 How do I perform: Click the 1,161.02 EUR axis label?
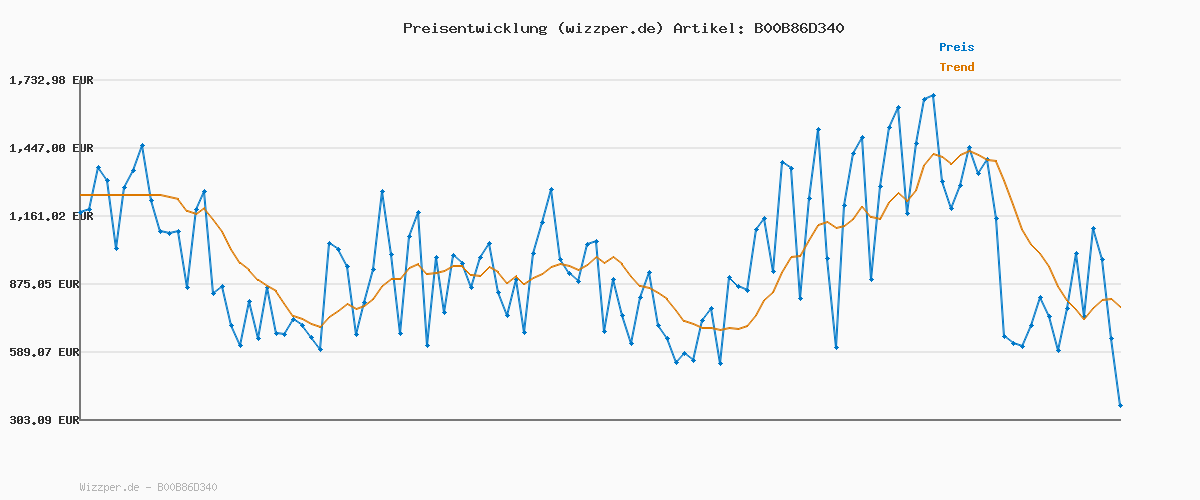pyautogui.click(x=51, y=216)
